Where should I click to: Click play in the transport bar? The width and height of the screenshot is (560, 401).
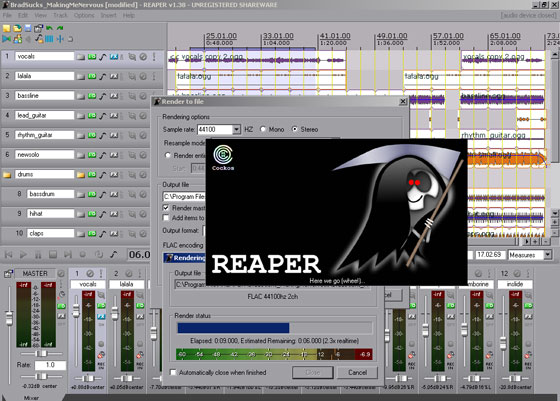click(23, 254)
